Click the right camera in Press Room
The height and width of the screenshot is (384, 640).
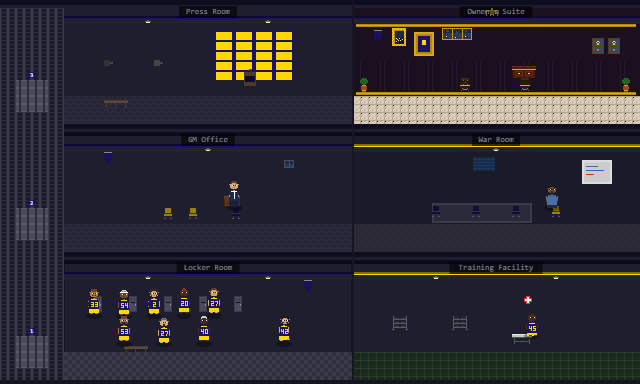coord(158,63)
